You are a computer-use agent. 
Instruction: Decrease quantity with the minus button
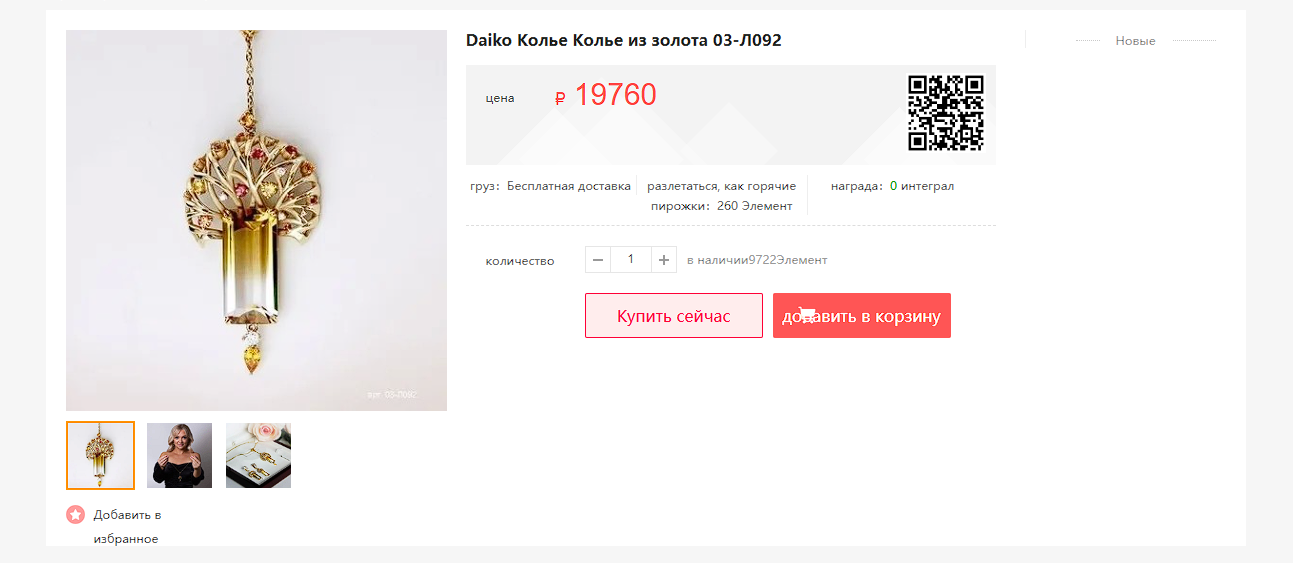point(598,260)
